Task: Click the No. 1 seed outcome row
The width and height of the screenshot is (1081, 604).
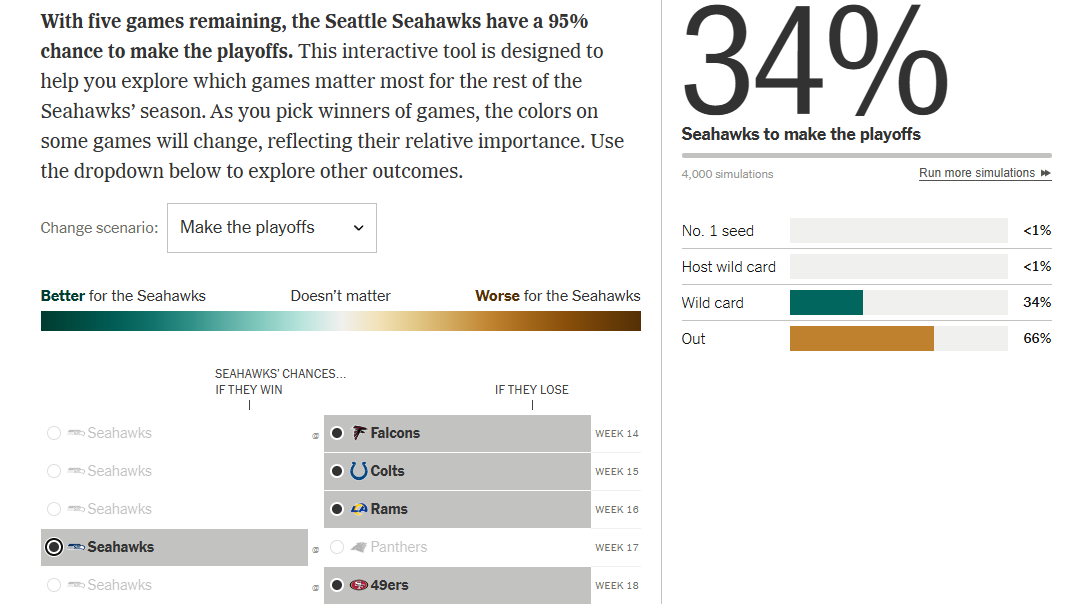Action: [866, 231]
